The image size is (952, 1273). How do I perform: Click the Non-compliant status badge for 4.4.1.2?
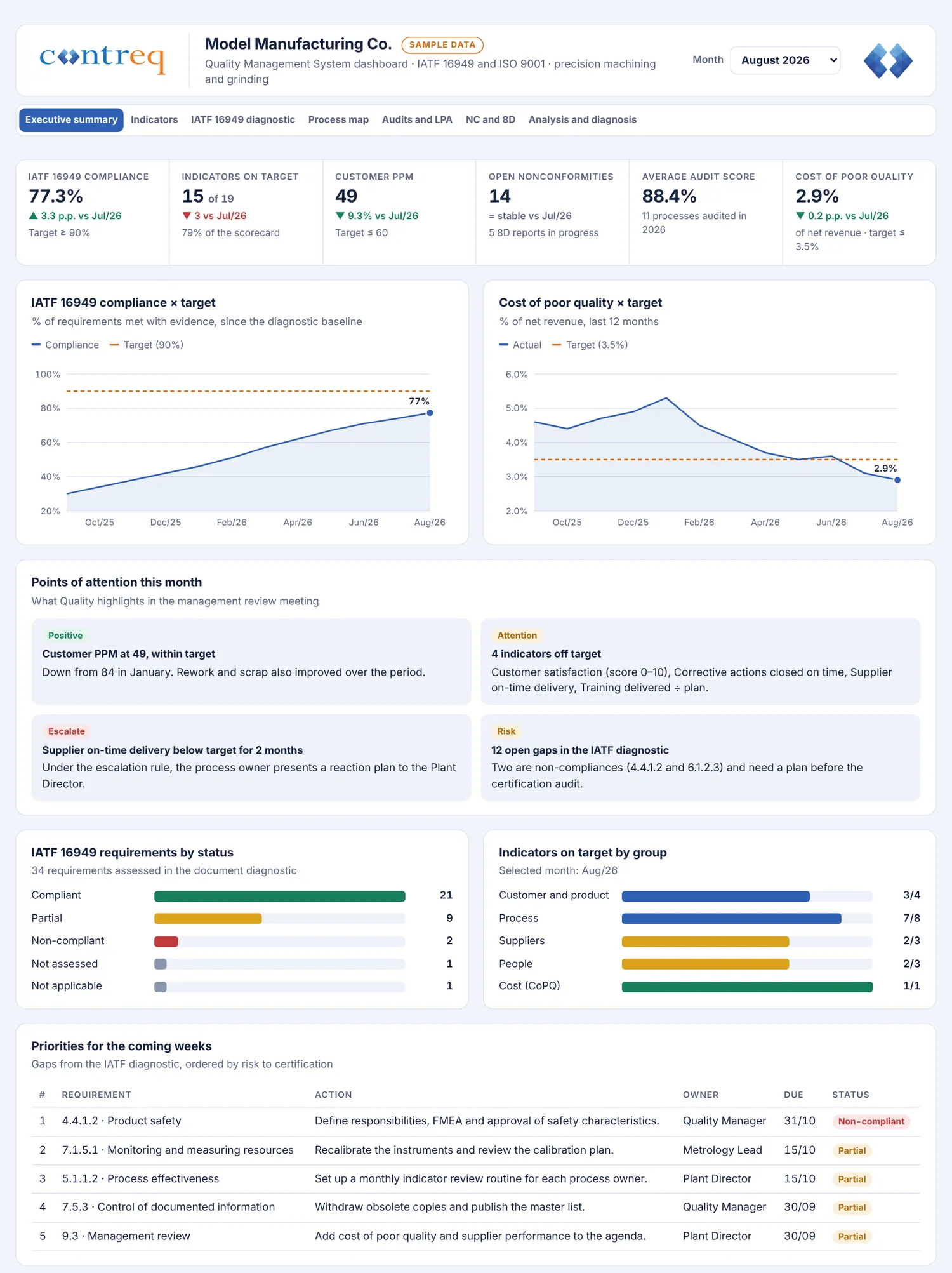pyautogui.click(x=871, y=1121)
